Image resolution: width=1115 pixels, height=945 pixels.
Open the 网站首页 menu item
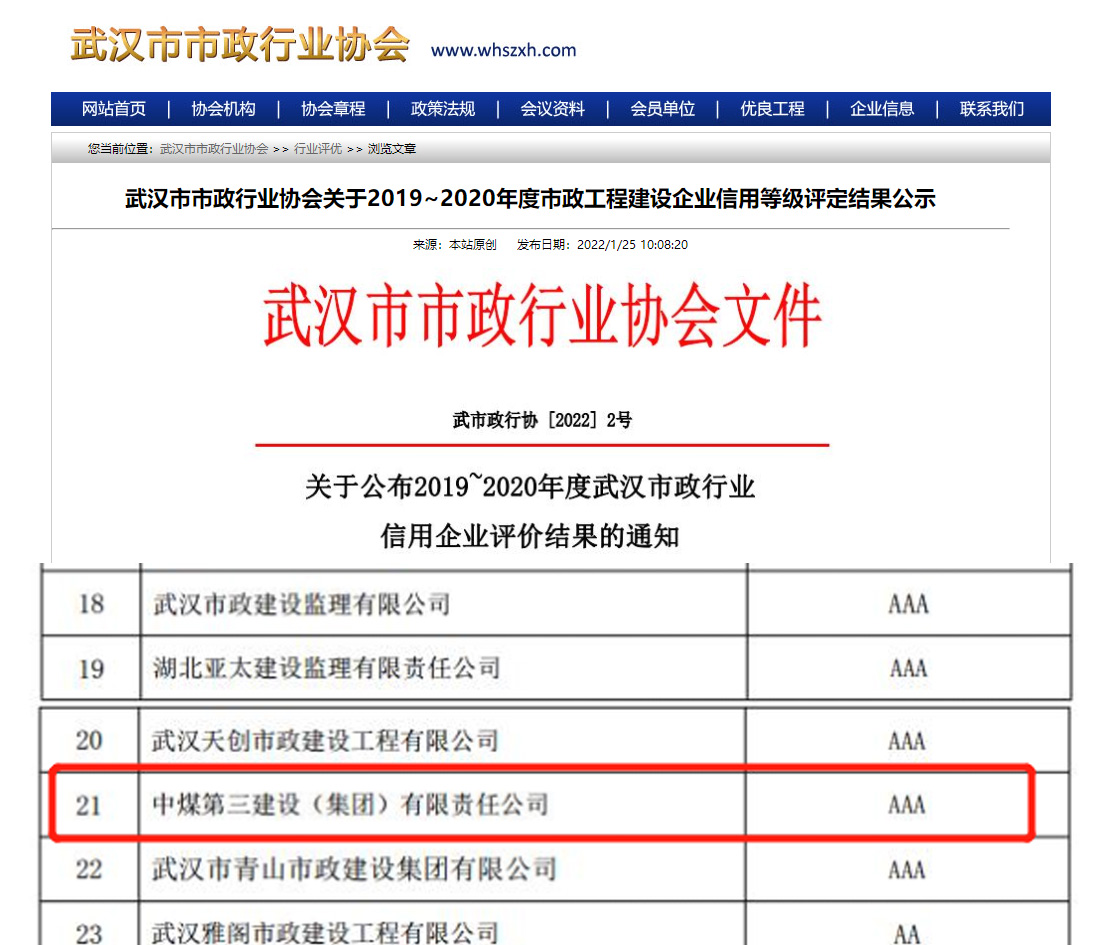tap(114, 109)
